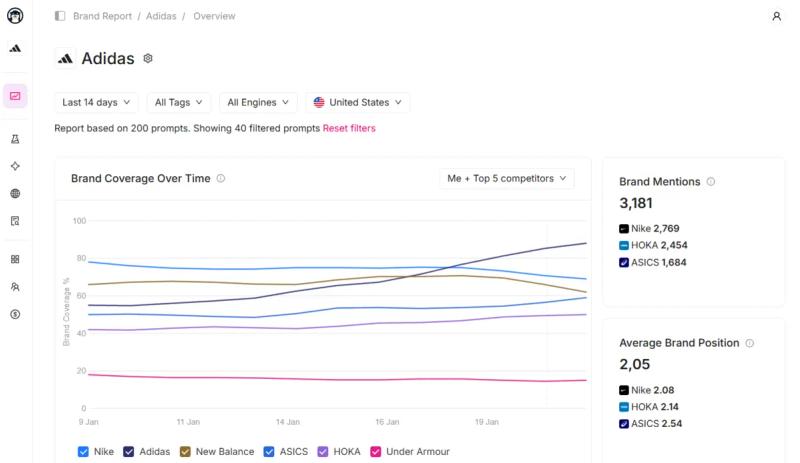Viewport: 800px width, 463px height.
Task: Open the All Engines dropdown
Action: coord(258,103)
